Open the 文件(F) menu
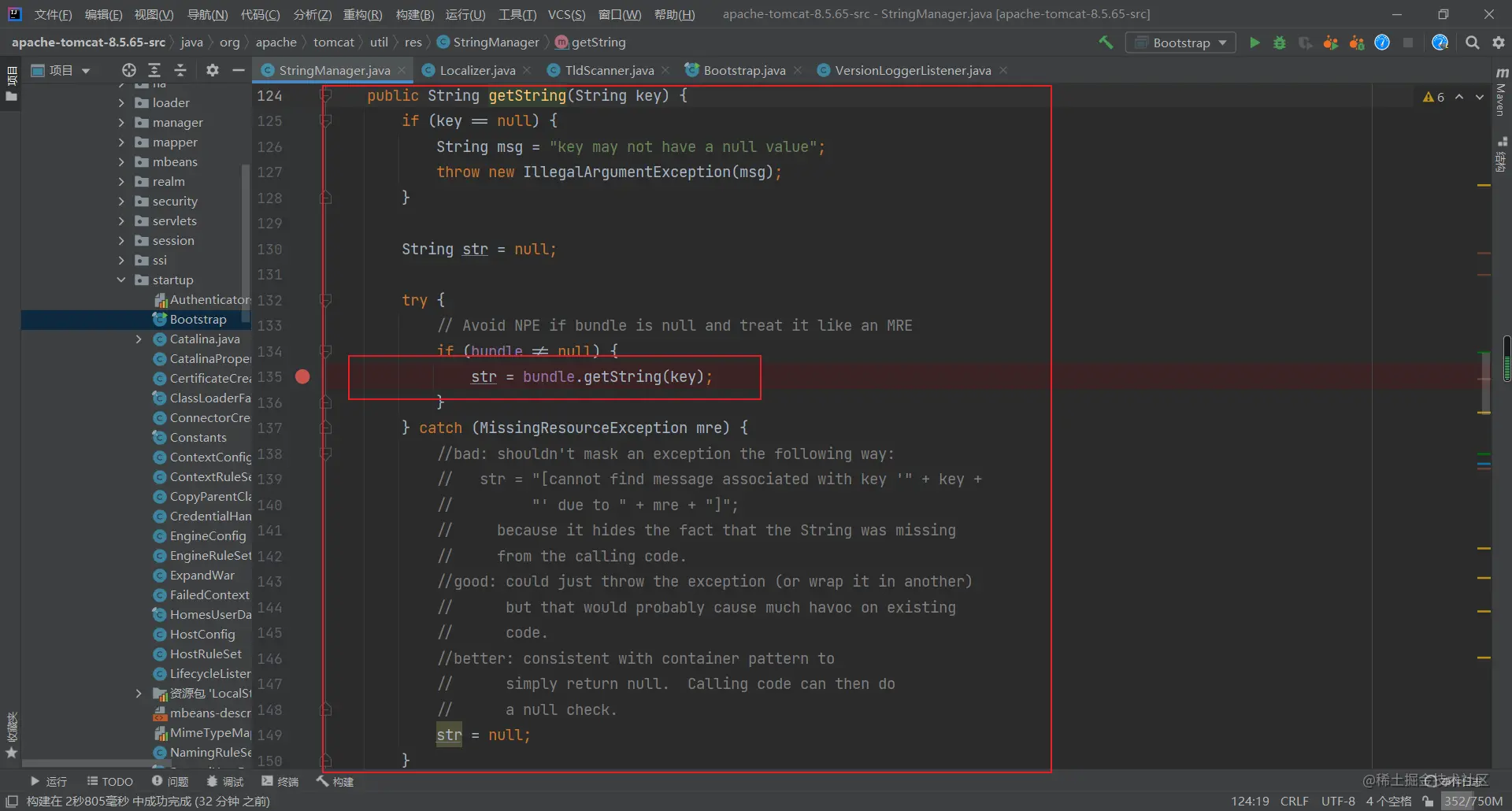 (x=53, y=14)
